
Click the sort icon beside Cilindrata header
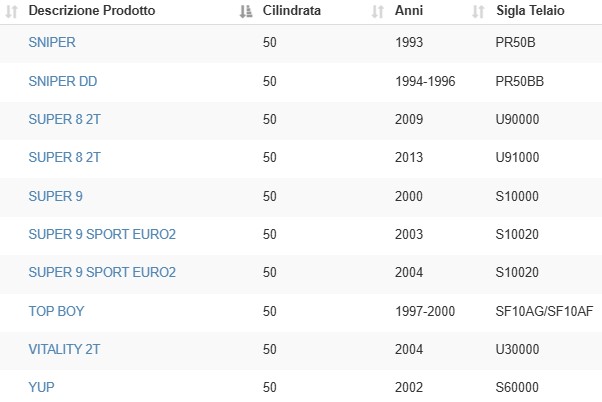click(x=246, y=12)
